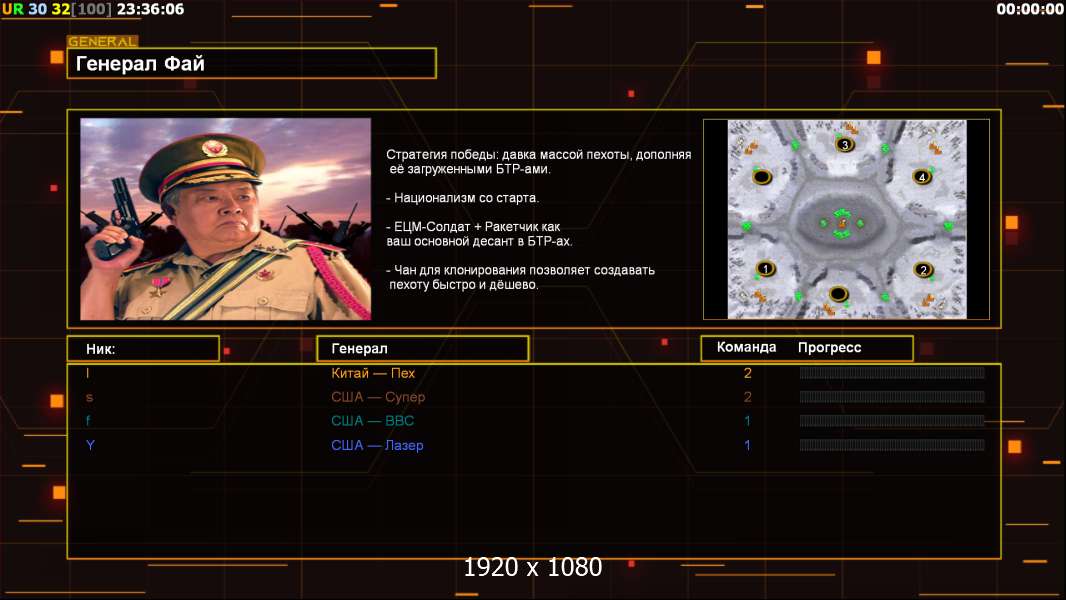Click the General Fai portrait image

[x=225, y=219]
